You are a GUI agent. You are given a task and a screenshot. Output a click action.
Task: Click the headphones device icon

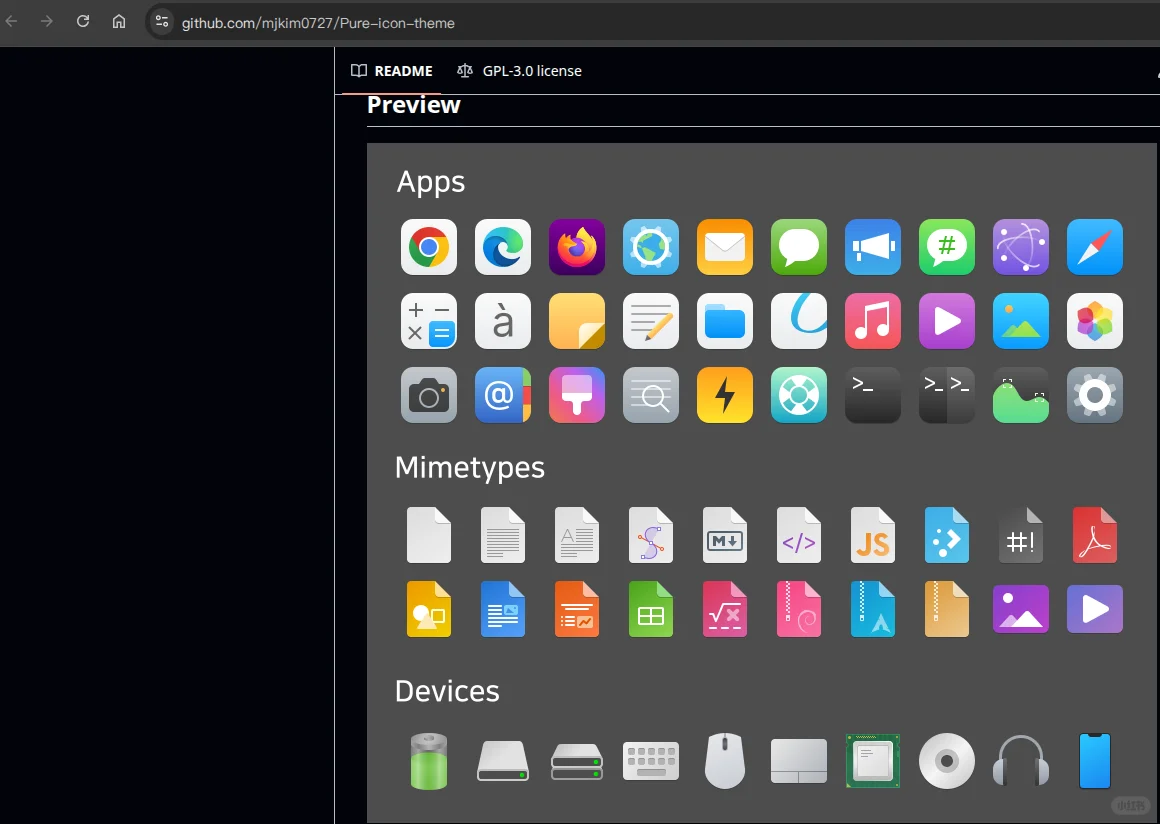pyautogui.click(x=1021, y=761)
